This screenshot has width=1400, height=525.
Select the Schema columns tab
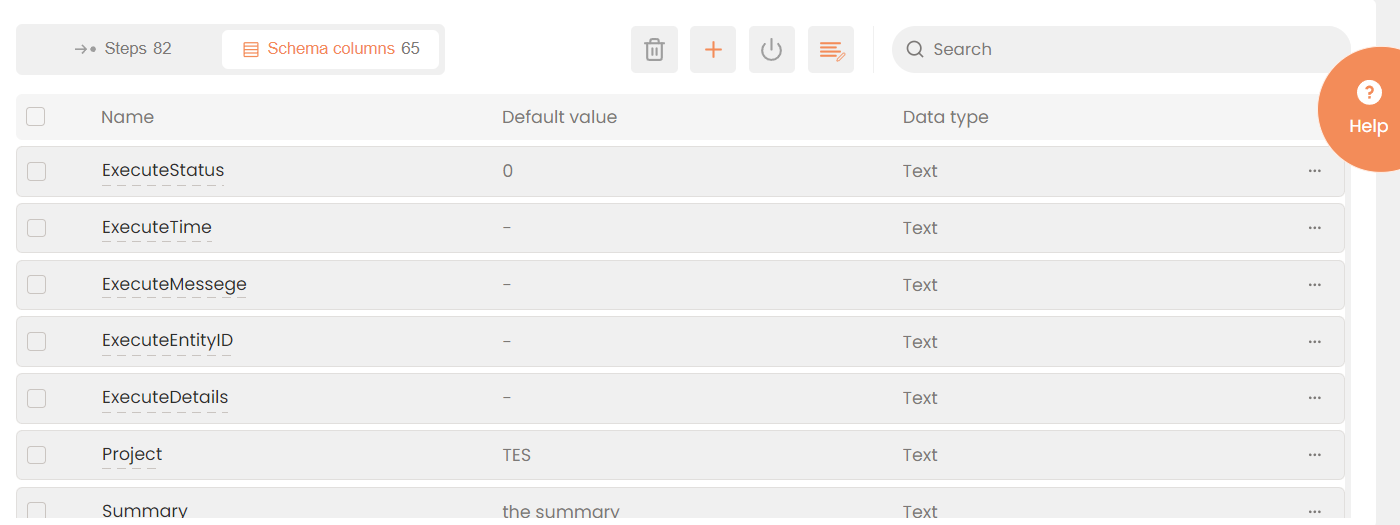click(331, 49)
